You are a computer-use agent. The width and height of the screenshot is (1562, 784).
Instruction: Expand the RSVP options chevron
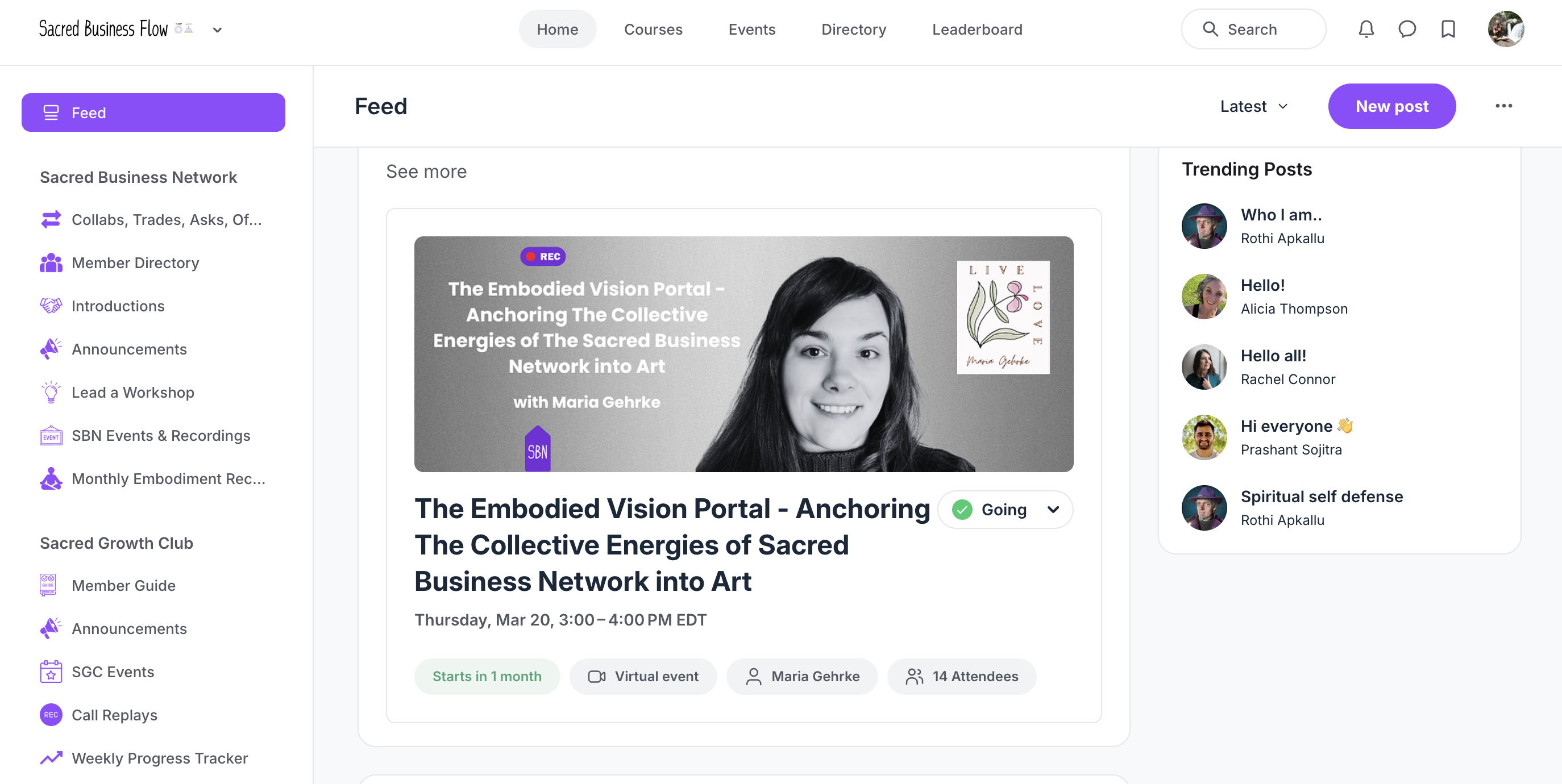1053,510
